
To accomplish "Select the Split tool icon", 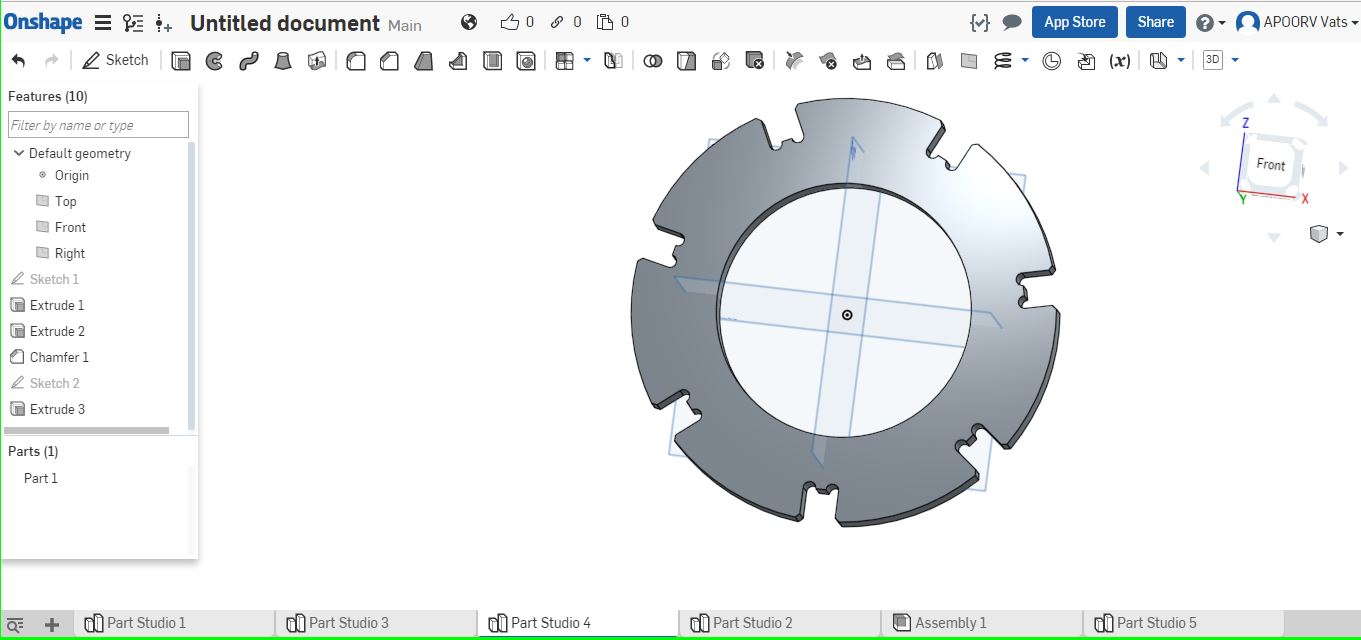I will [686, 61].
